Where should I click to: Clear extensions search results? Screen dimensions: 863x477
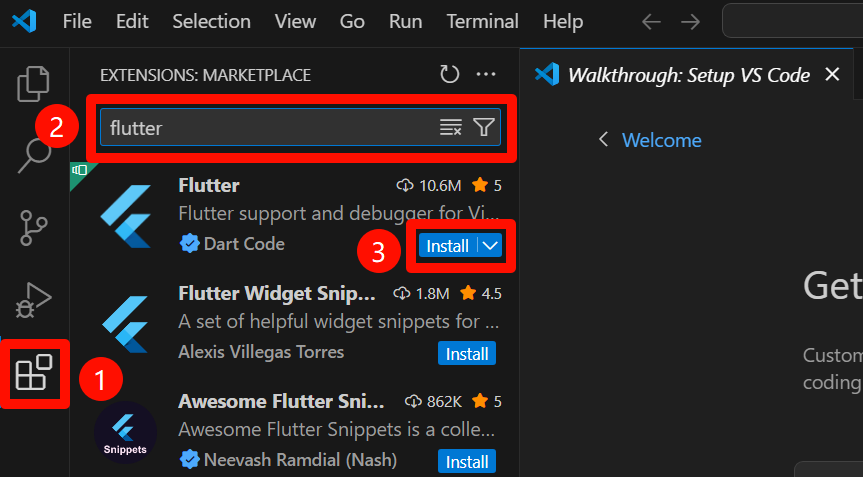pyautogui.click(x=451, y=127)
